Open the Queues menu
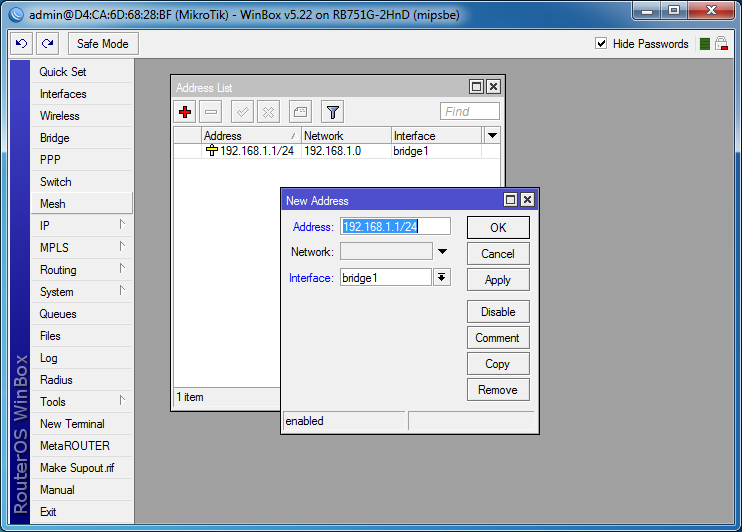Screen dimensions: 742x532 81,314
